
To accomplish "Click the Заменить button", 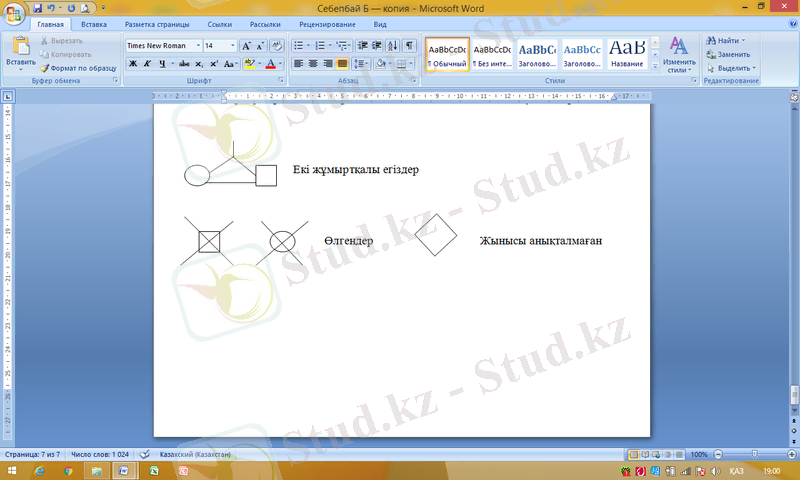I will pyautogui.click(x=732, y=54).
